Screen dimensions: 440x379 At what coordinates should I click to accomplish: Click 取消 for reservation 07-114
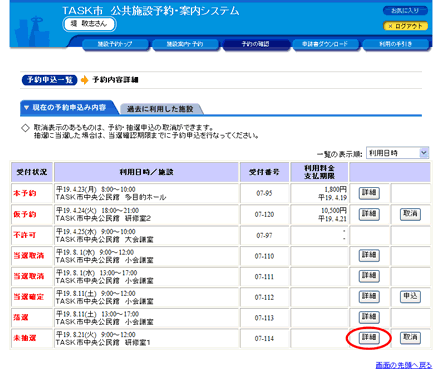coord(410,338)
